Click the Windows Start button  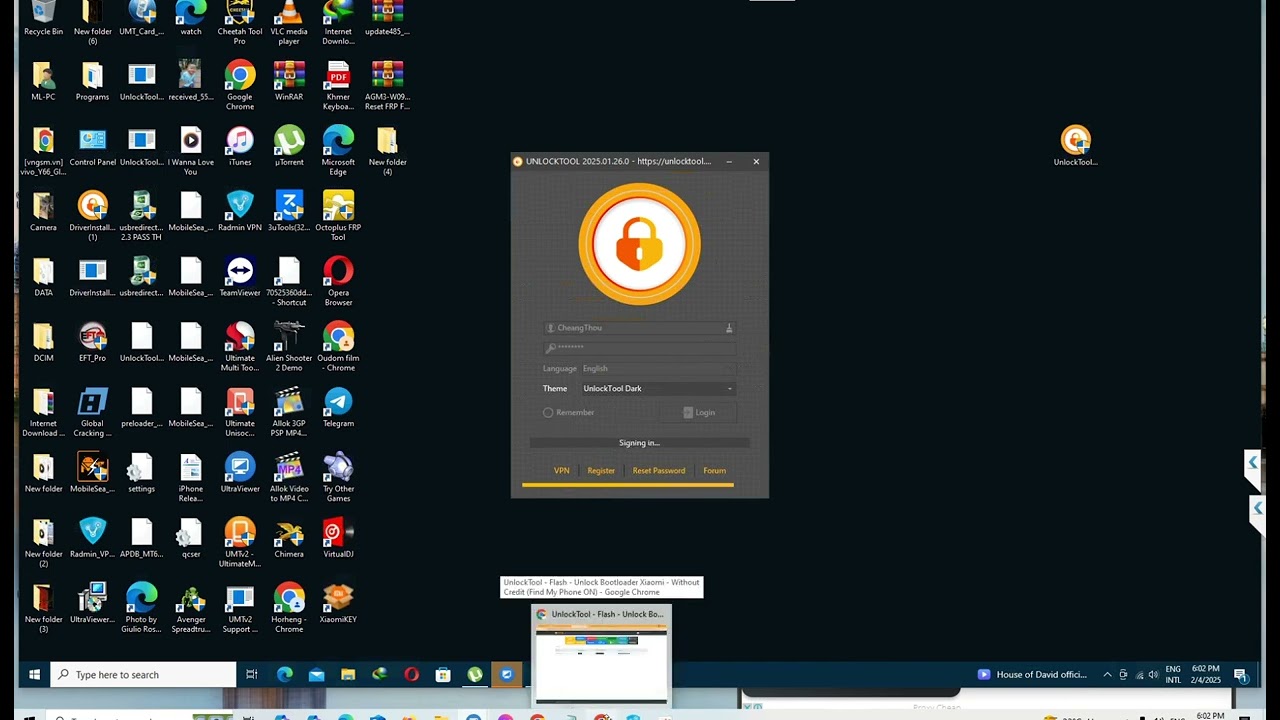pos(34,674)
